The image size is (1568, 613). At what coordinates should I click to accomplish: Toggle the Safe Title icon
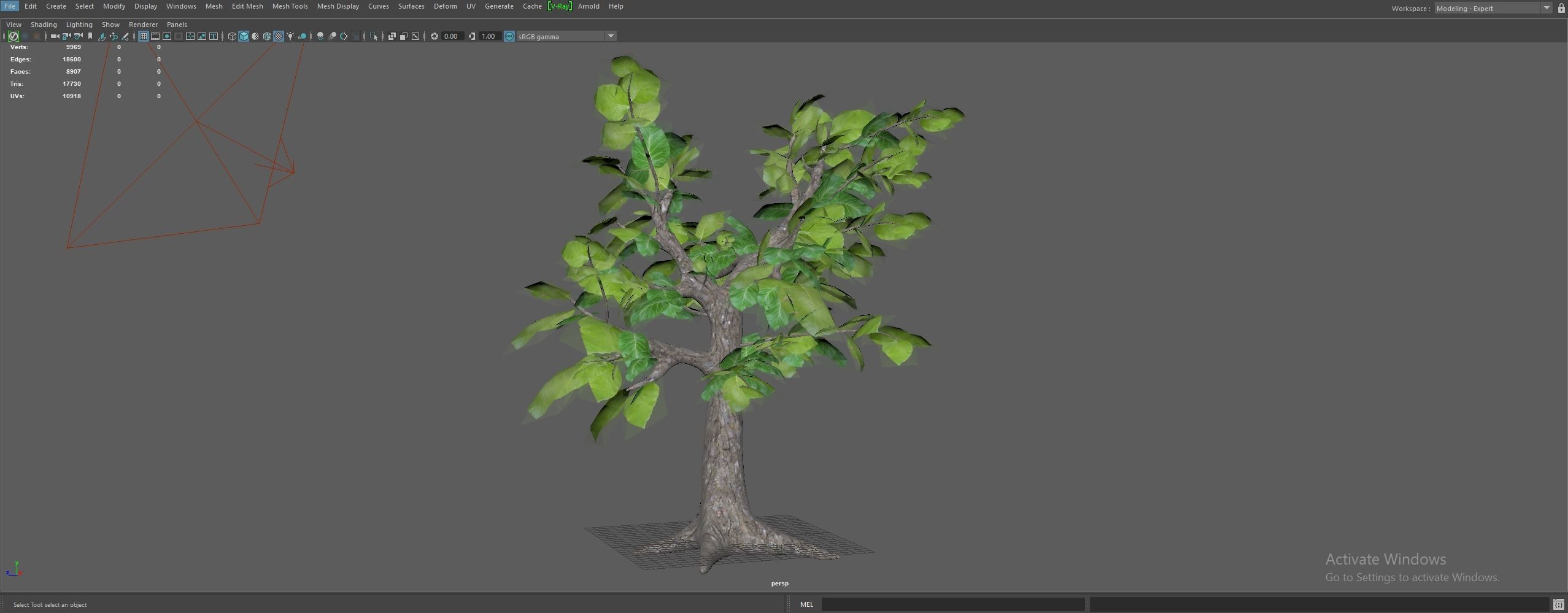click(x=214, y=36)
